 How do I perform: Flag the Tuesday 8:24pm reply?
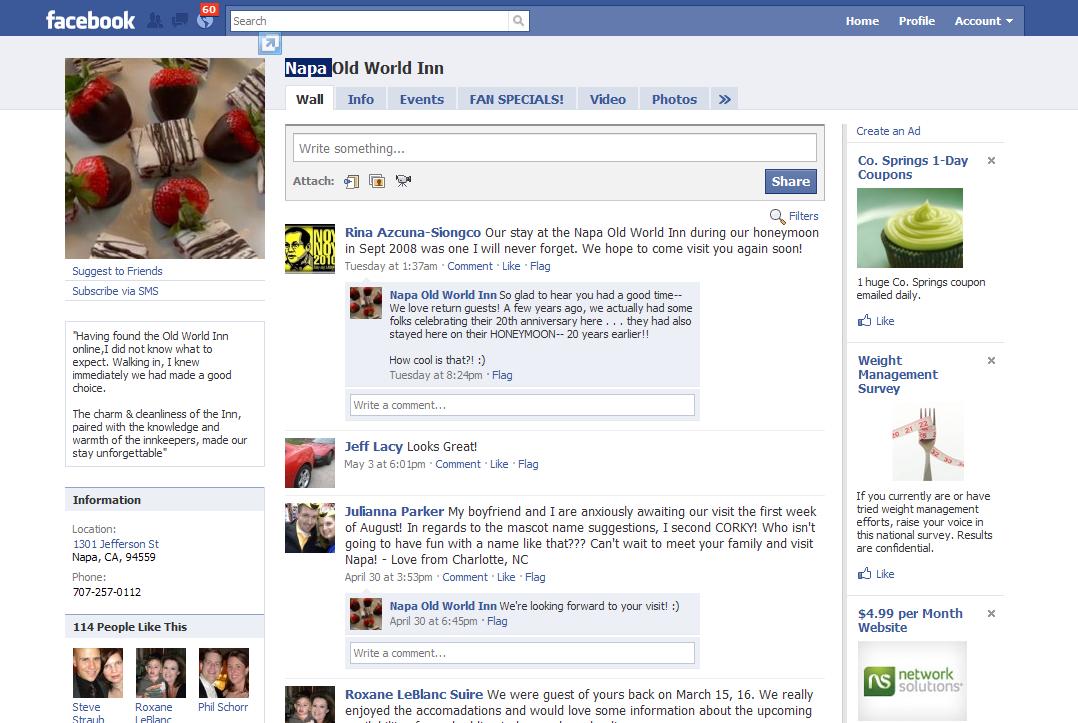(x=502, y=375)
